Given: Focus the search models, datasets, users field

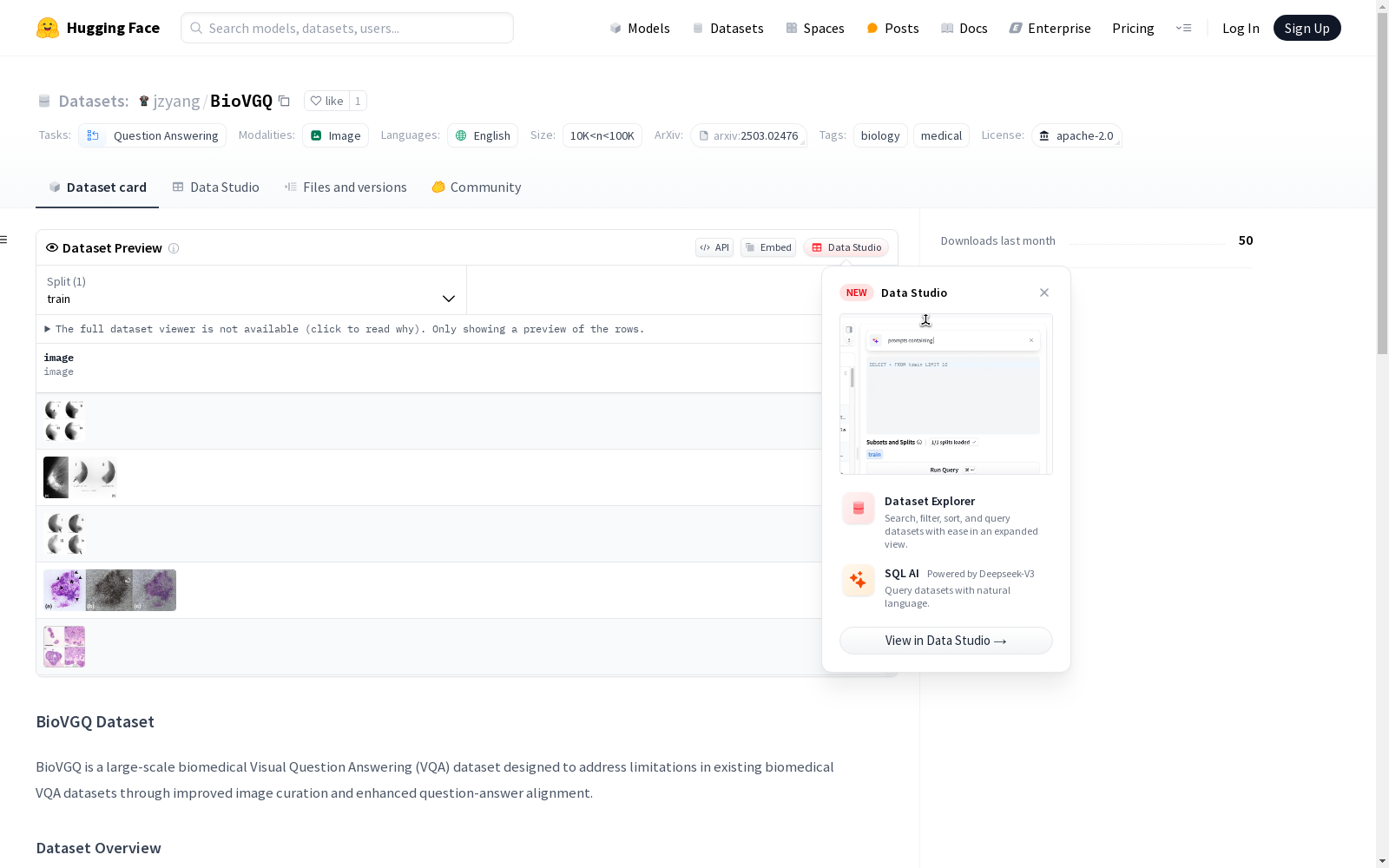Looking at the screenshot, I should click(x=347, y=28).
